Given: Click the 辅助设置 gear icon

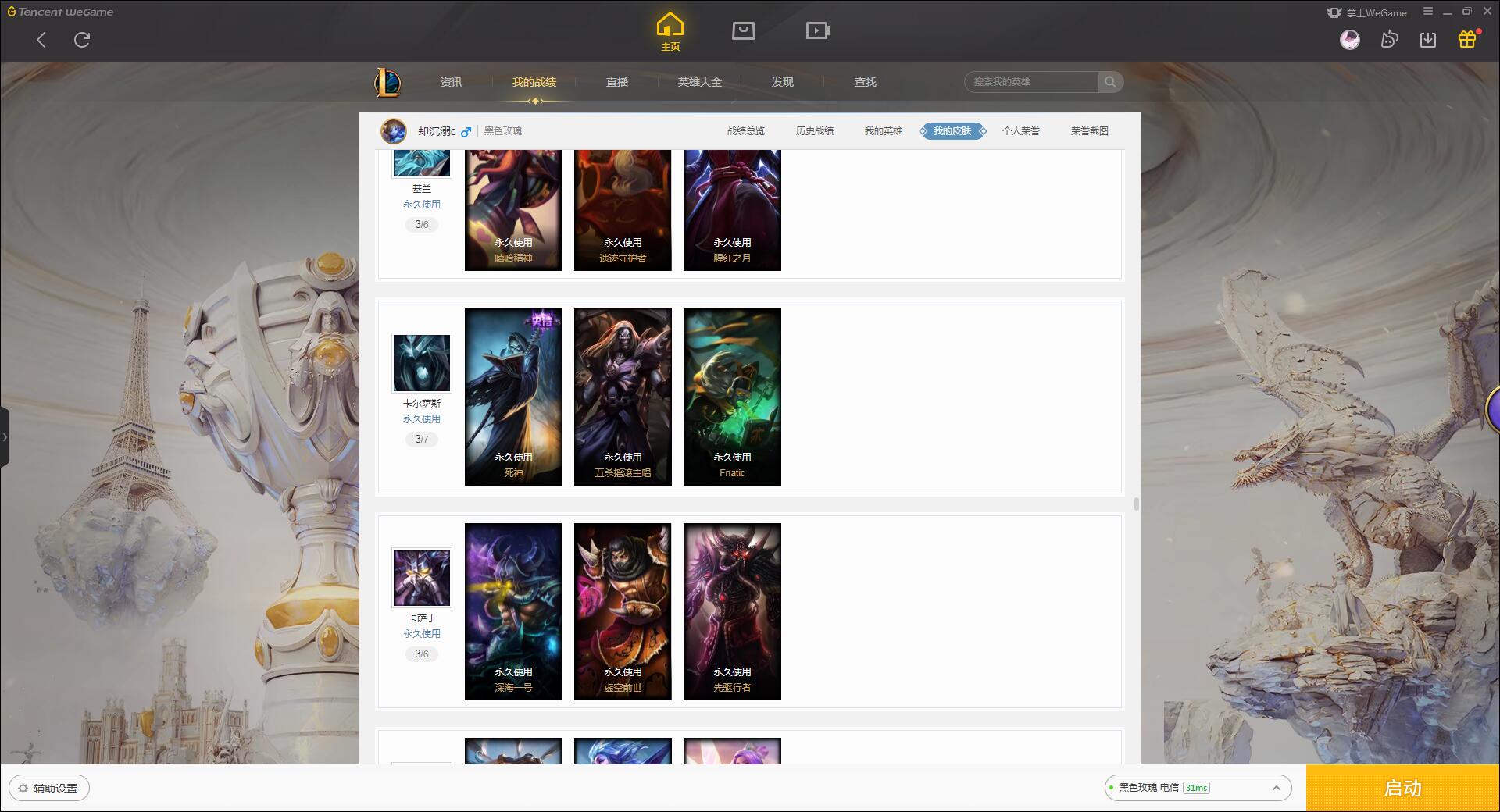Looking at the screenshot, I should pyautogui.click(x=23, y=789).
